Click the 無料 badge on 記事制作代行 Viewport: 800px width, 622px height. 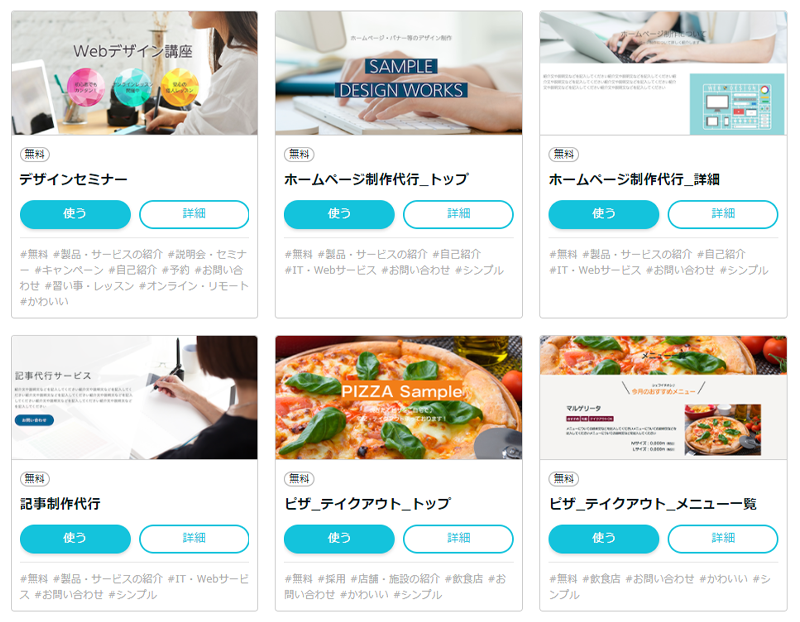[35, 479]
